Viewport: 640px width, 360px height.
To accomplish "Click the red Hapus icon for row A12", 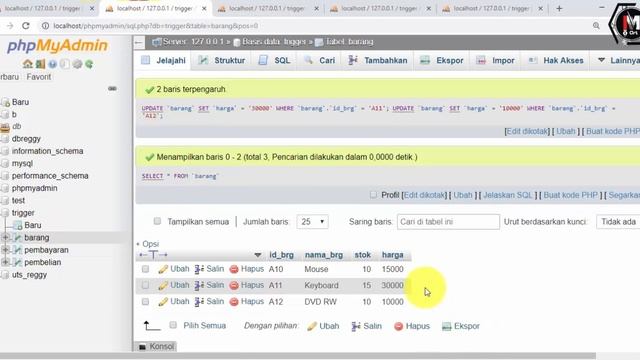I will pyautogui.click(x=234, y=302).
